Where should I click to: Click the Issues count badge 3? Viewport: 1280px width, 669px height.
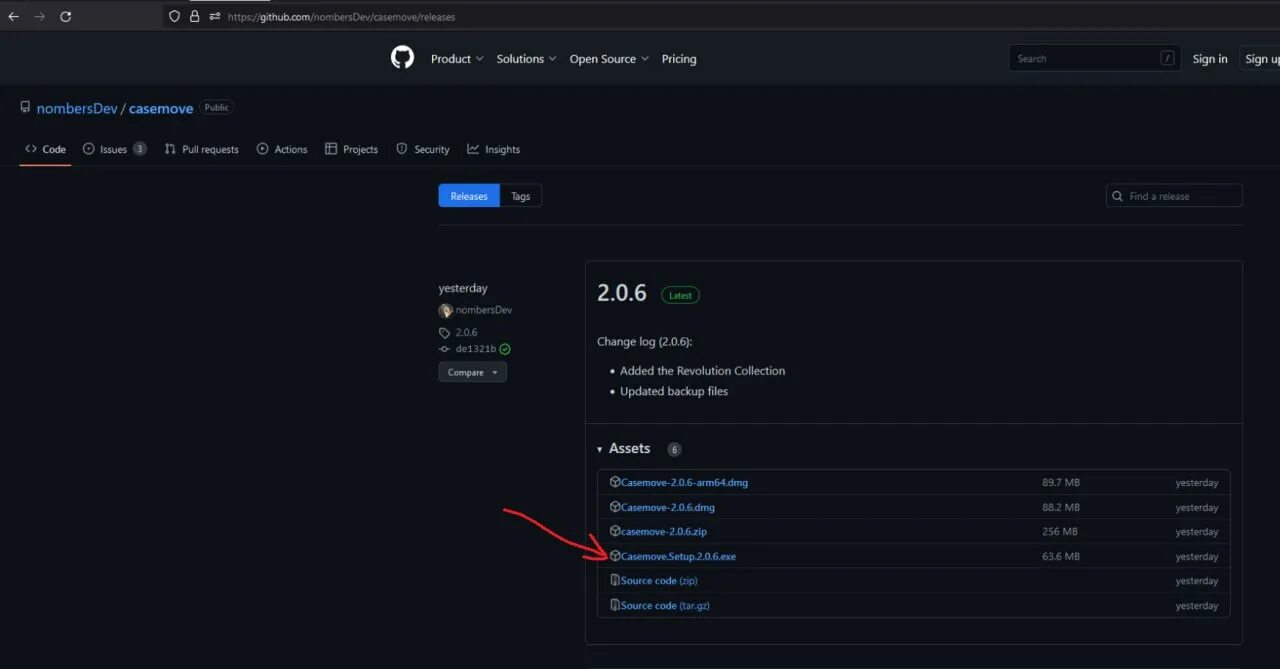140,149
